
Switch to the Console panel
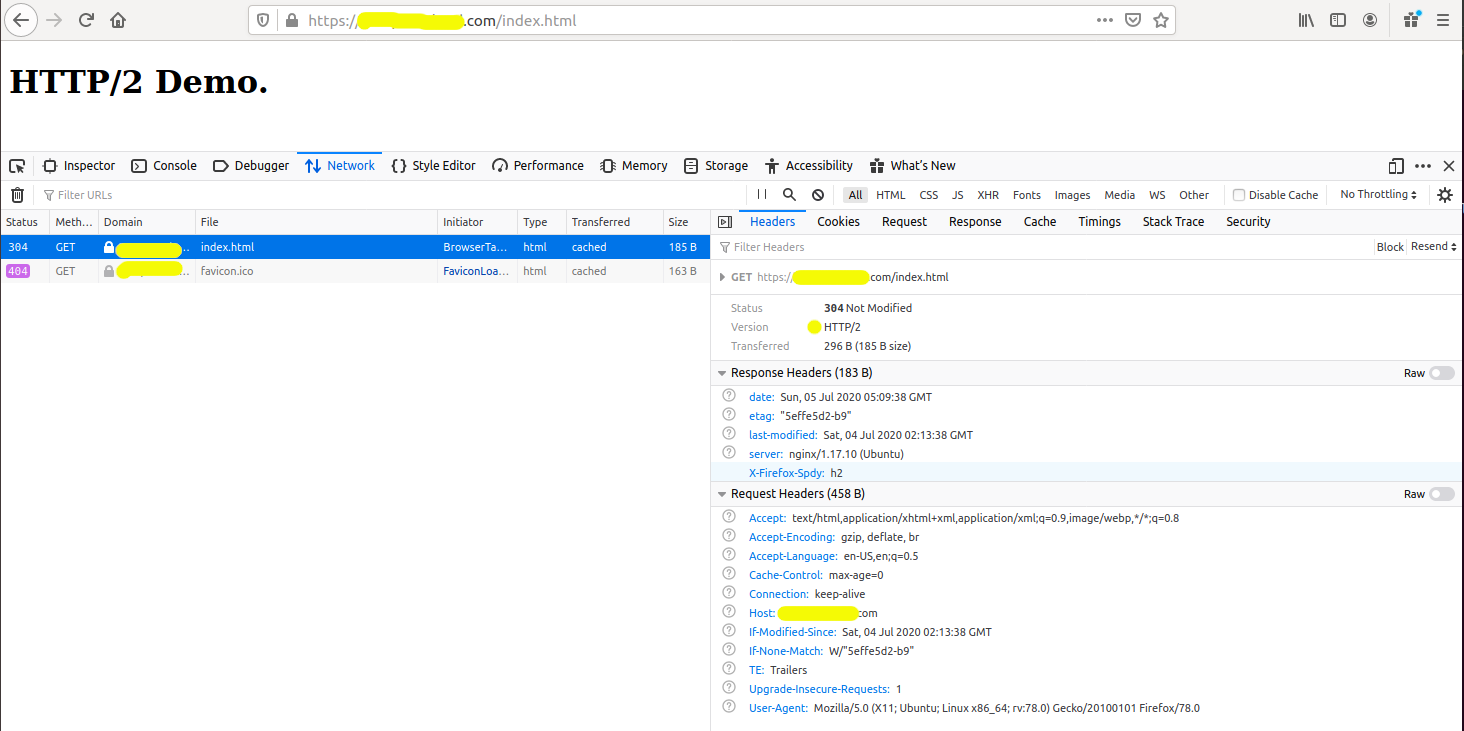click(164, 166)
